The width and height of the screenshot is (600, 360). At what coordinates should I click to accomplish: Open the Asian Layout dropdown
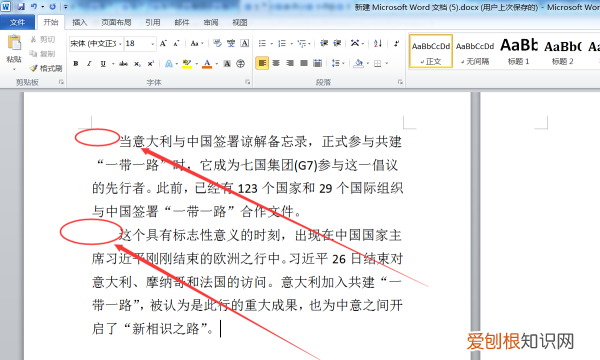coord(357,43)
